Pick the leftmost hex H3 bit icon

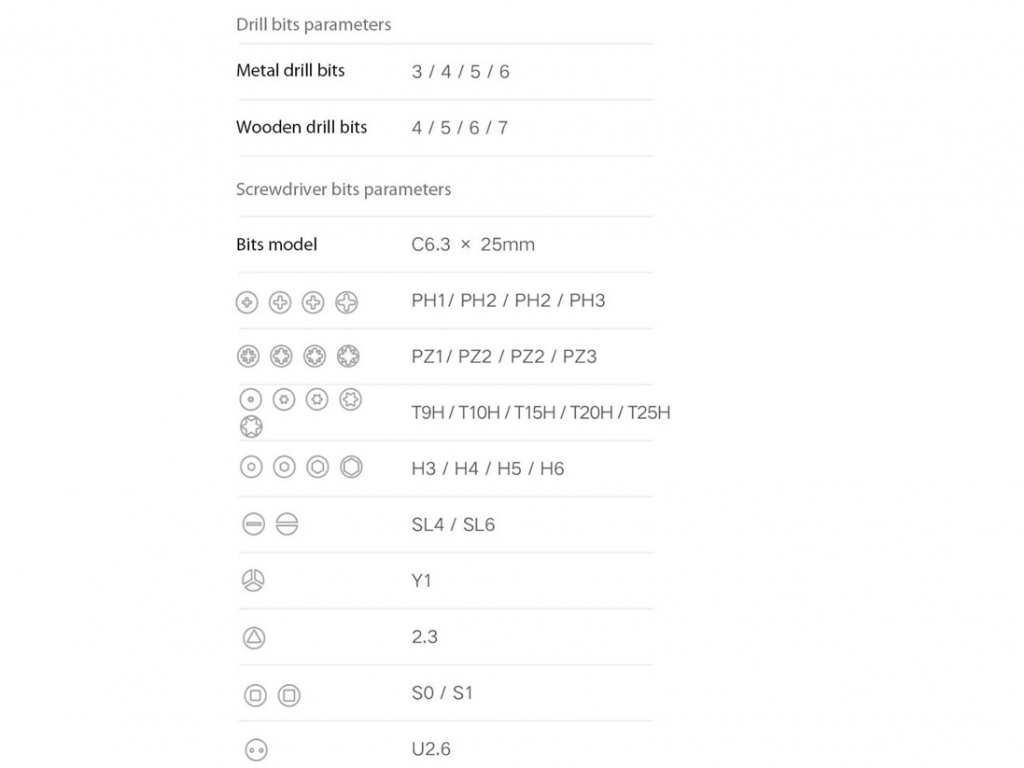pyautogui.click(x=251, y=467)
